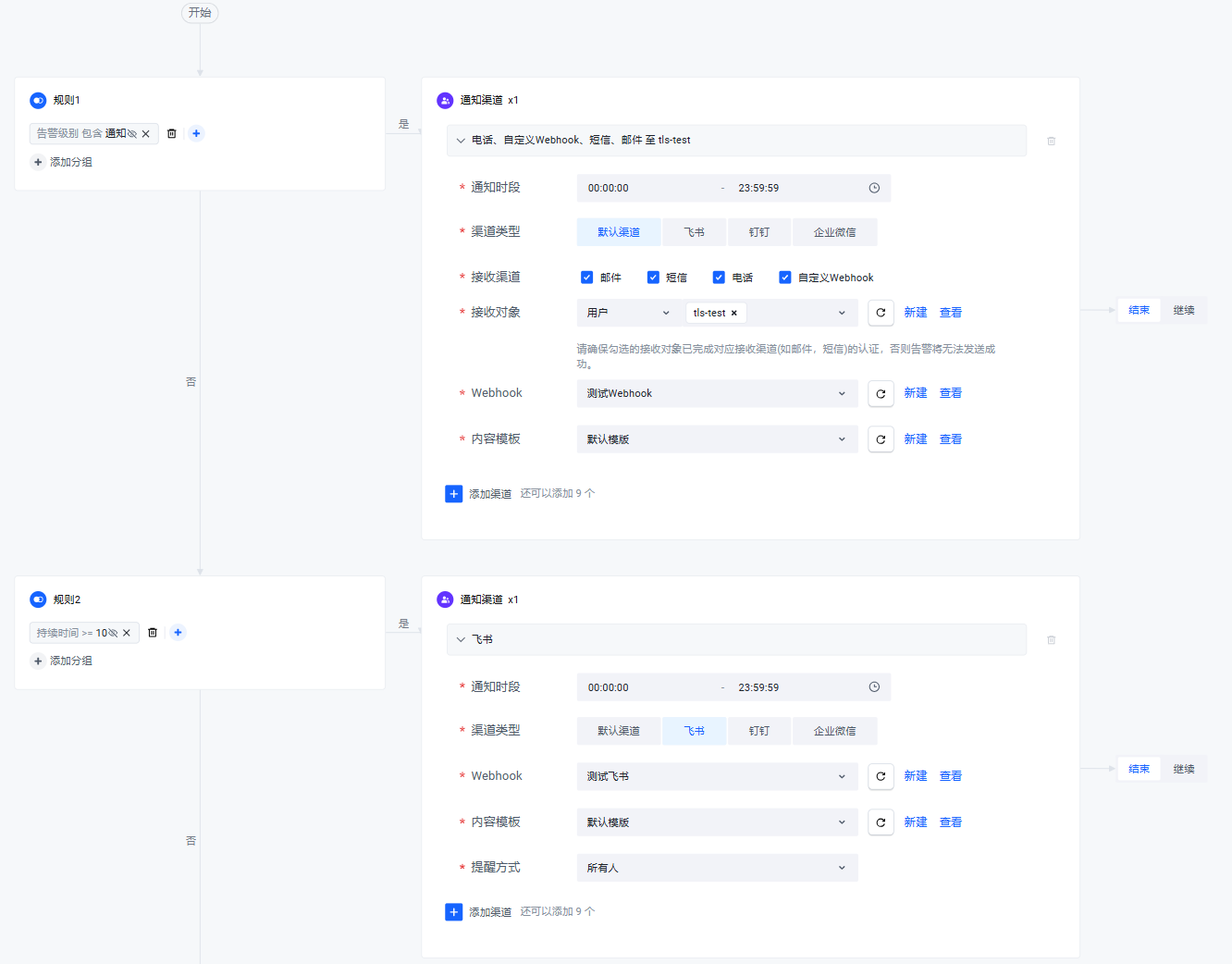Add a condition to 规则2 with plus icon

point(178,633)
